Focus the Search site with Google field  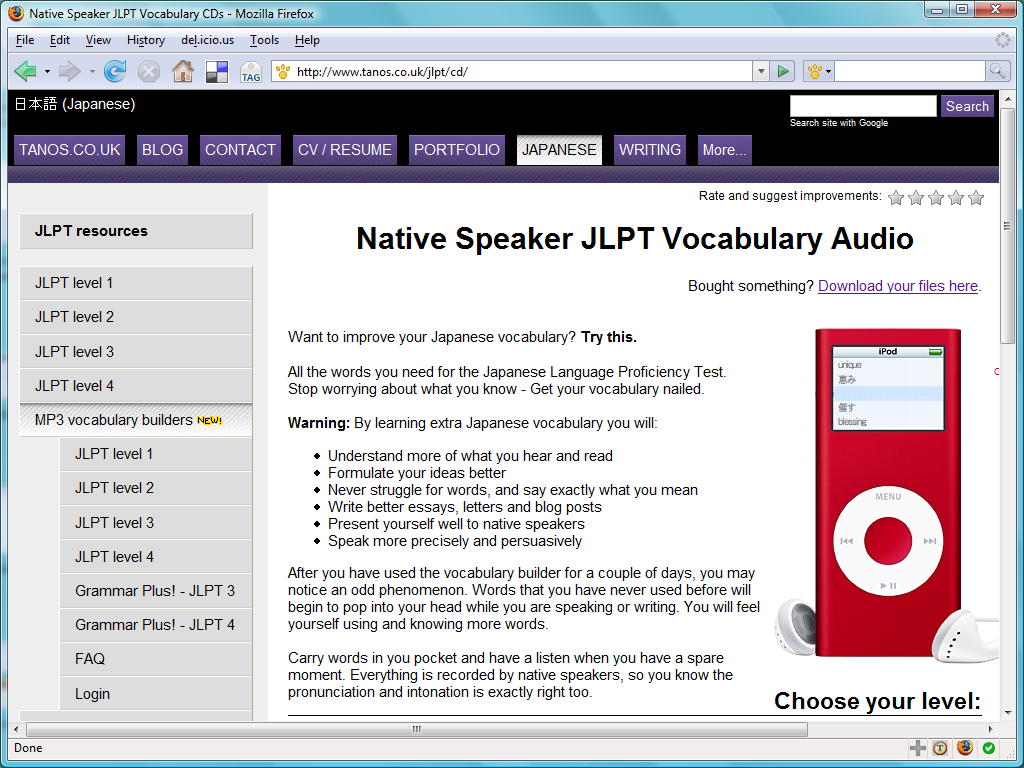(863, 106)
